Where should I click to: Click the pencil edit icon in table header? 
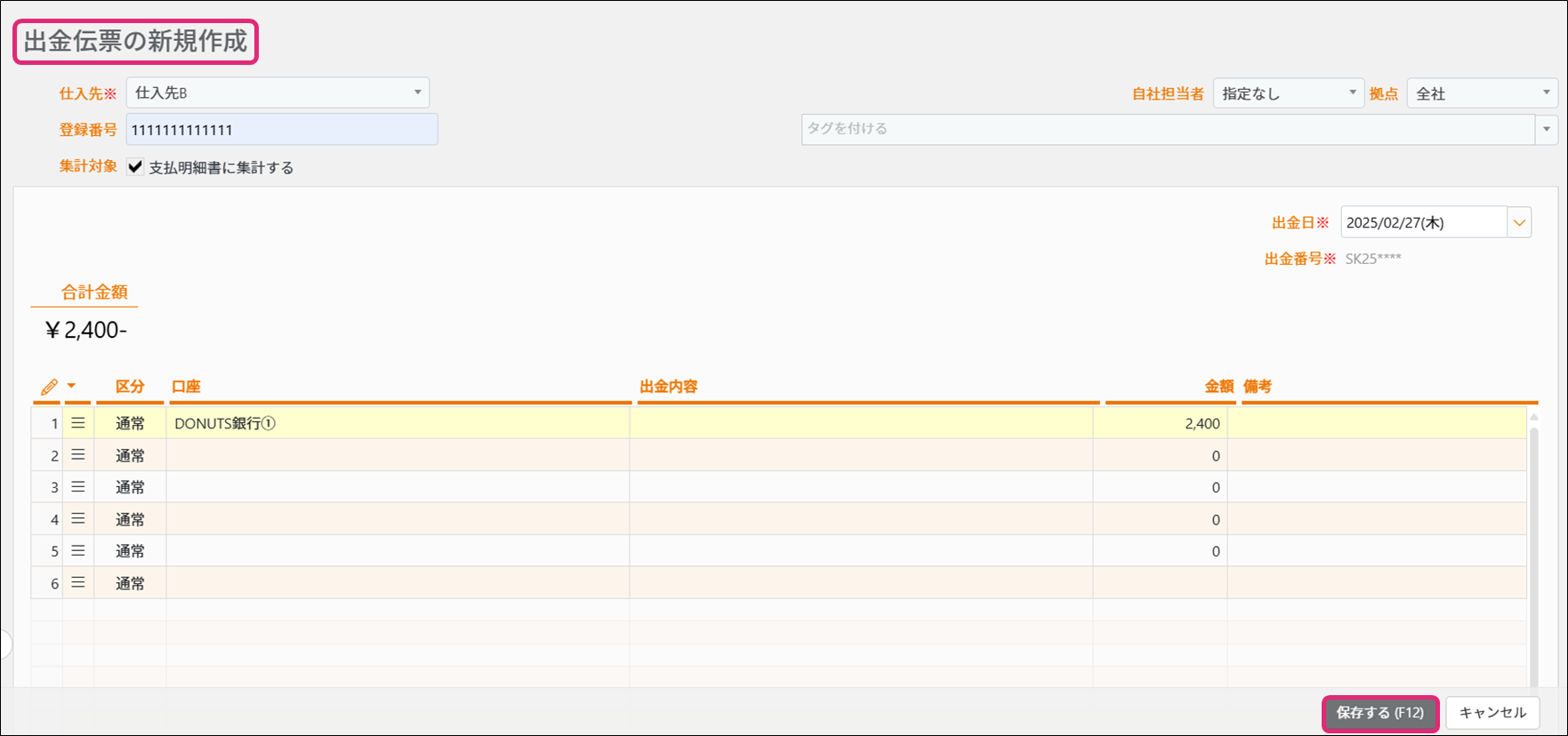49,387
